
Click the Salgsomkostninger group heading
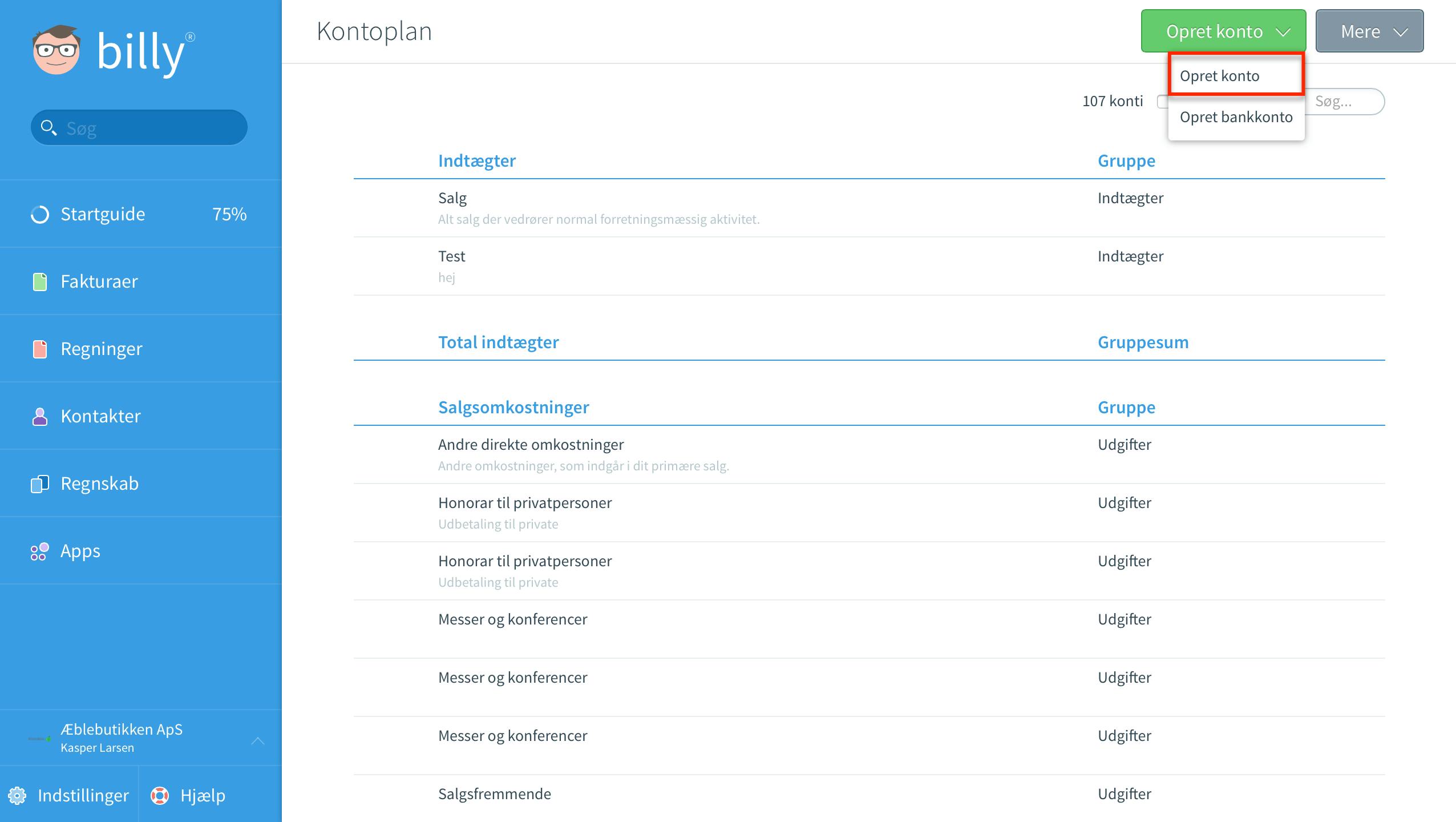513,407
